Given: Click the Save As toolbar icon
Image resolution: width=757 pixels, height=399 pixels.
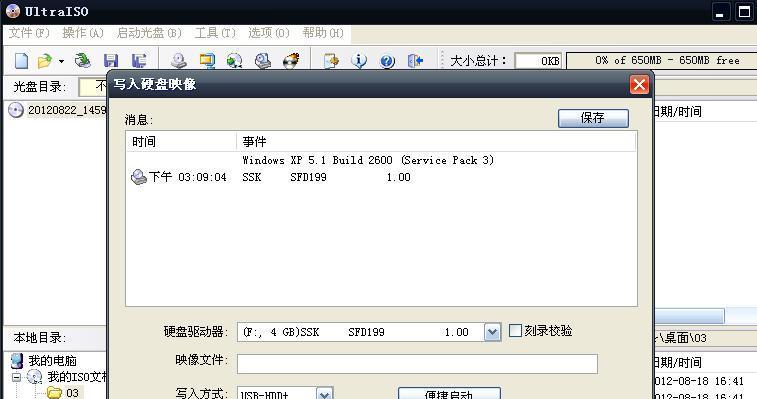Looking at the screenshot, I should [x=139, y=61].
